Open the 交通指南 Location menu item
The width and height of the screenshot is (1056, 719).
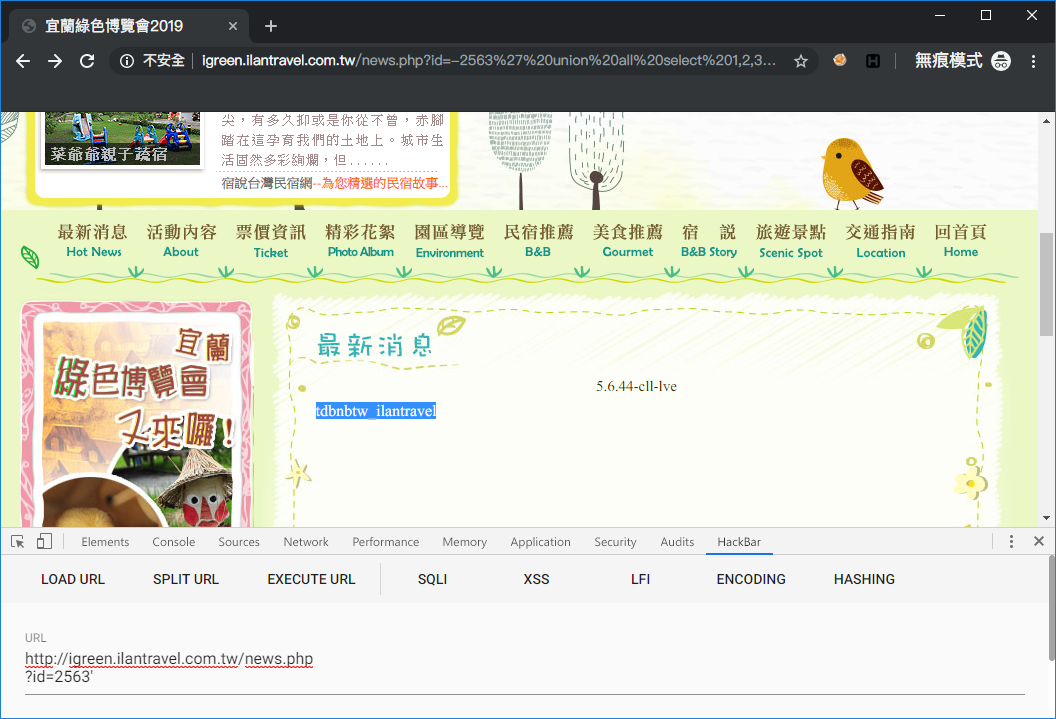pyautogui.click(x=880, y=241)
